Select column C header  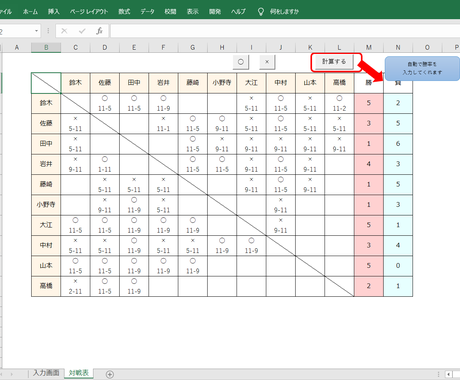tap(75, 47)
